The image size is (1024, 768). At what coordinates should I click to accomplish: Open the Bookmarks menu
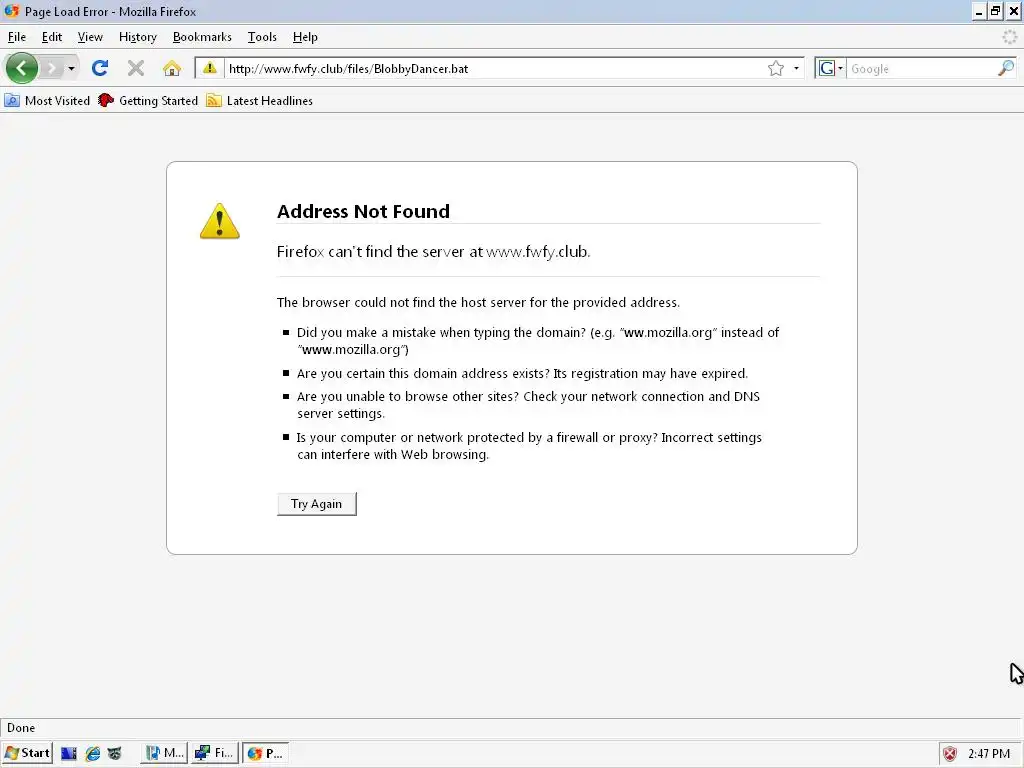point(202,37)
